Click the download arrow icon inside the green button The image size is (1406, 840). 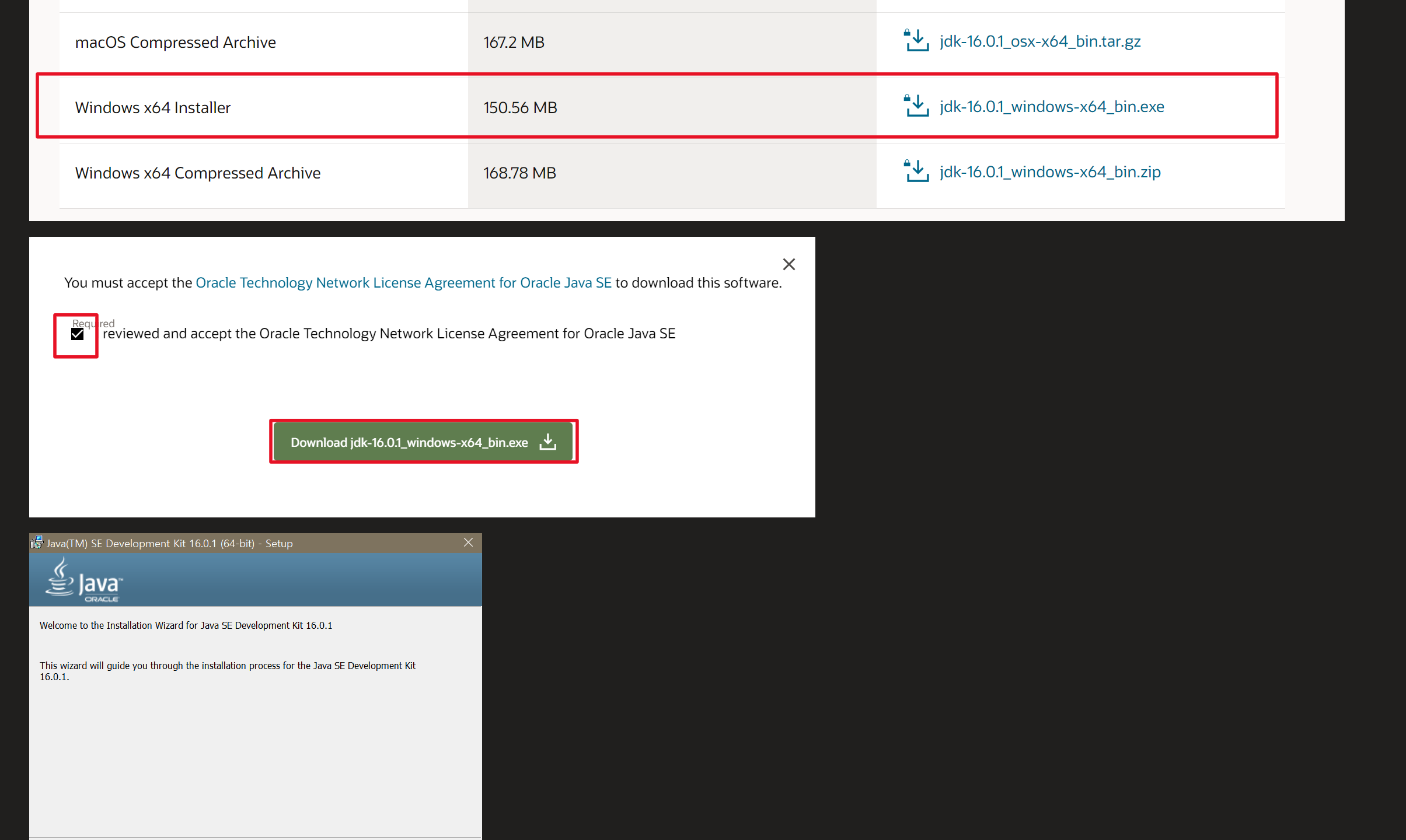coord(547,442)
